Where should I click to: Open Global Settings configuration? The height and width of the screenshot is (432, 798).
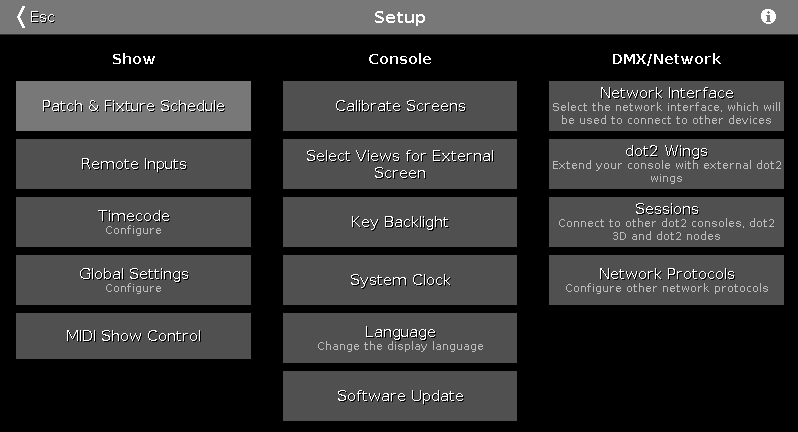click(x=133, y=280)
